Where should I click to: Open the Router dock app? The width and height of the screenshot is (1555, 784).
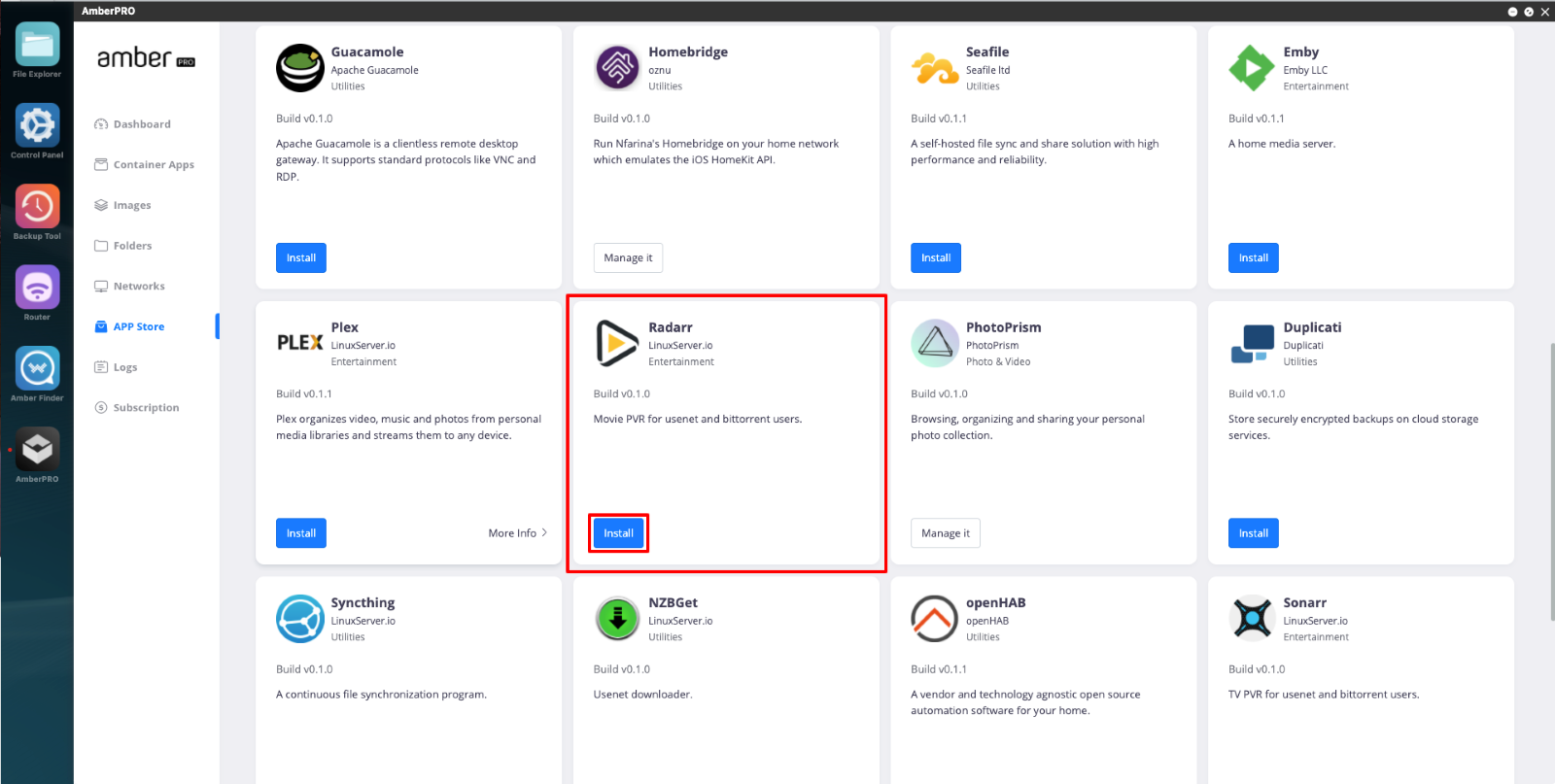[37, 288]
